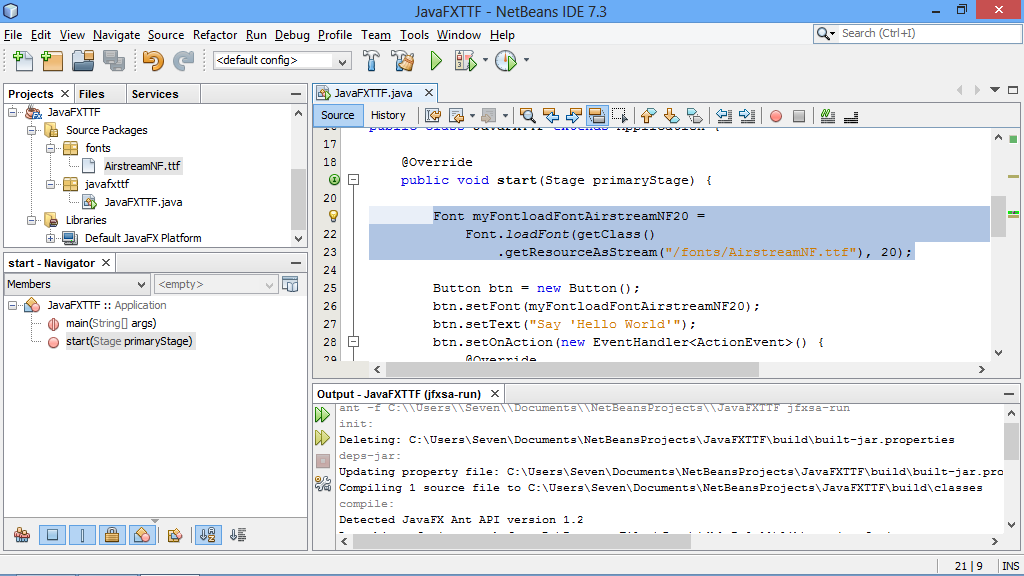Screen dimensions: 1024x576
Task: Collapse the Source Packages node
Action: (x=31, y=130)
